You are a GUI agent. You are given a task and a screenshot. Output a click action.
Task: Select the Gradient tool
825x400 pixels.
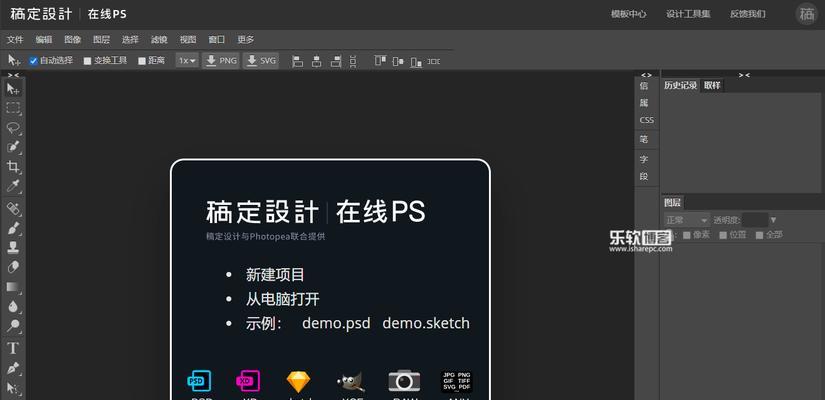(x=13, y=287)
